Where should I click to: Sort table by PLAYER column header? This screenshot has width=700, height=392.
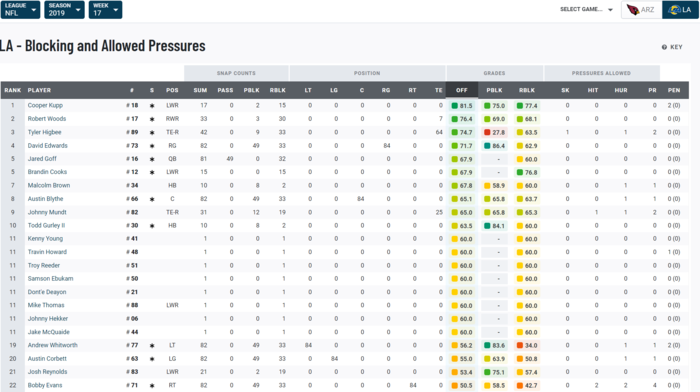pos(39,90)
